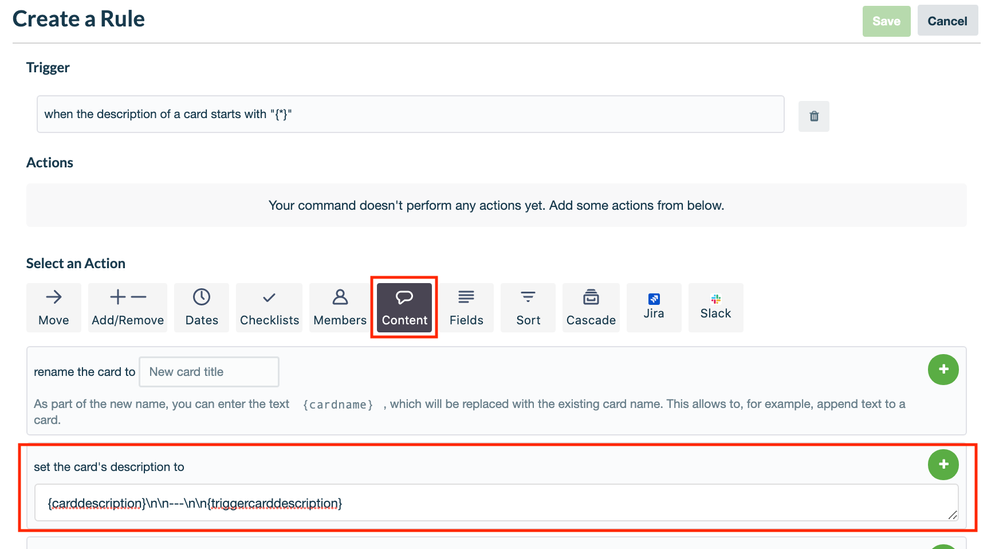The width and height of the screenshot is (999, 549).
Task: Open the Dates action category
Action: (201, 308)
